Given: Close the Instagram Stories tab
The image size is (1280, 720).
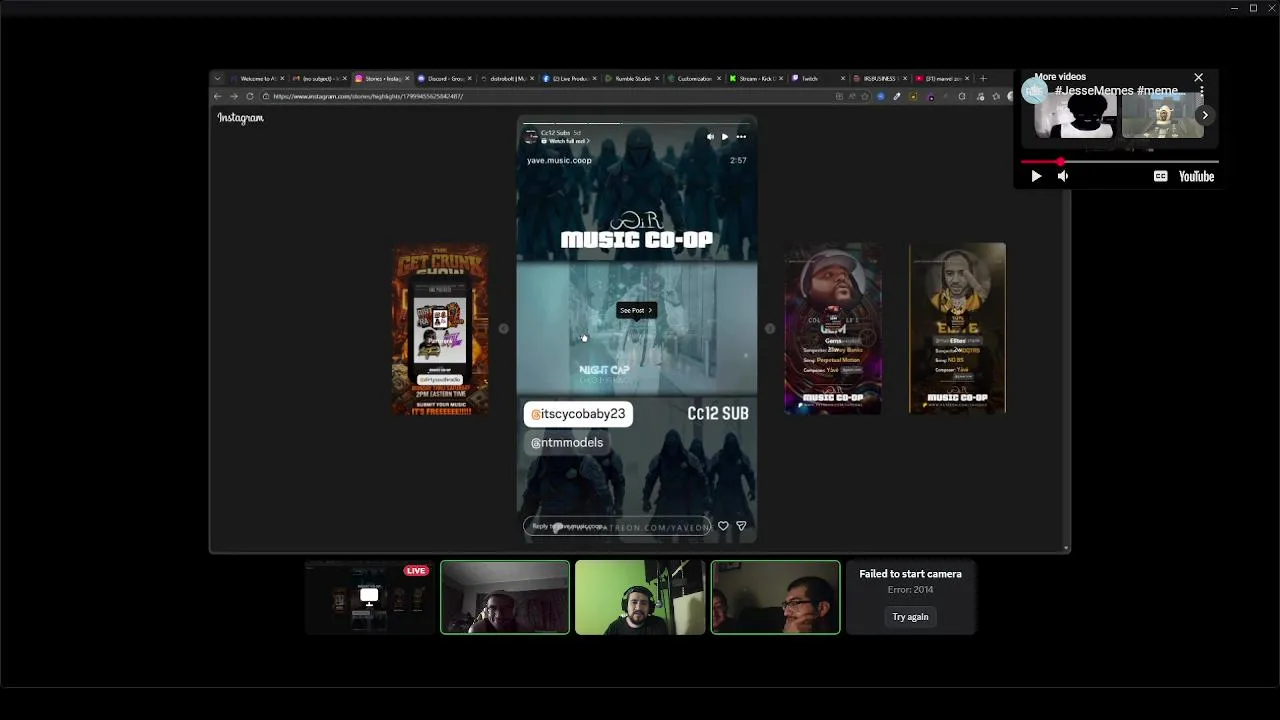Looking at the screenshot, I should (407, 78).
